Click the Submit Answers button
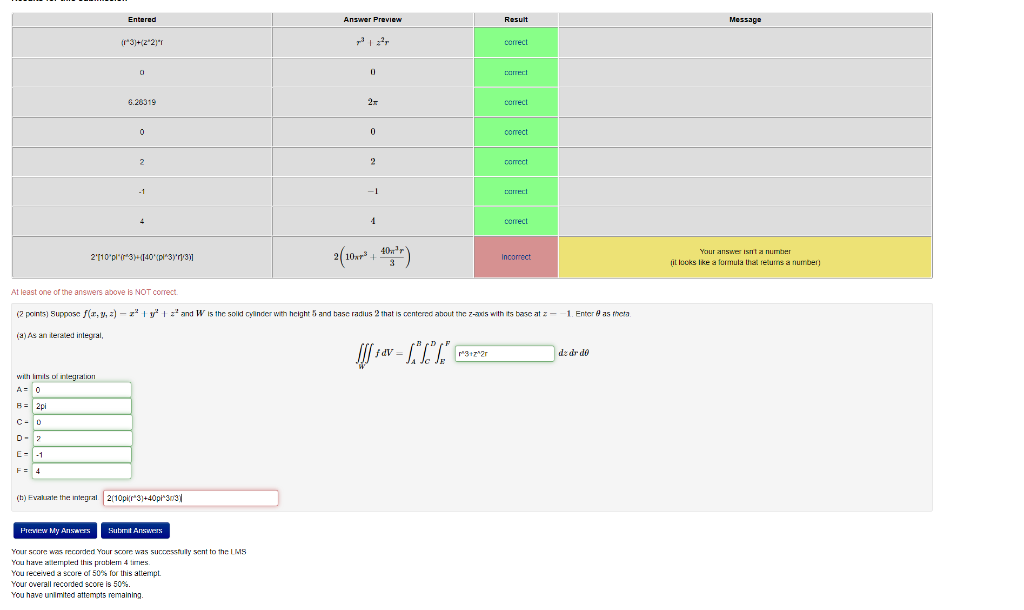 point(135,530)
